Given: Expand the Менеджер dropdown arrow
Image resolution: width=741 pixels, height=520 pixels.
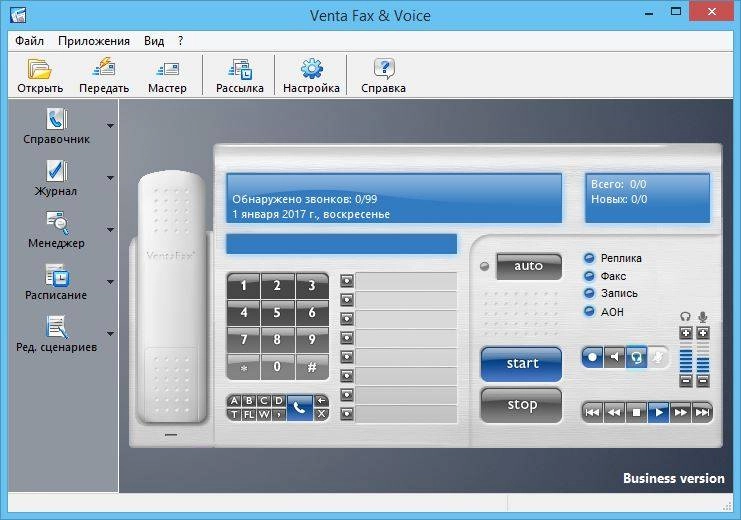Looking at the screenshot, I should point(110,230).
